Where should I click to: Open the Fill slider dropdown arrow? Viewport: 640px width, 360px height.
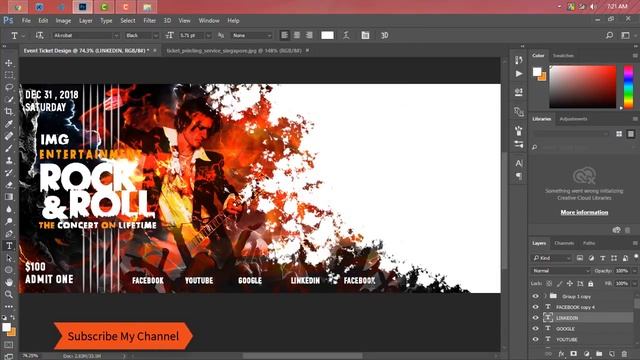[x=634, y=283]
